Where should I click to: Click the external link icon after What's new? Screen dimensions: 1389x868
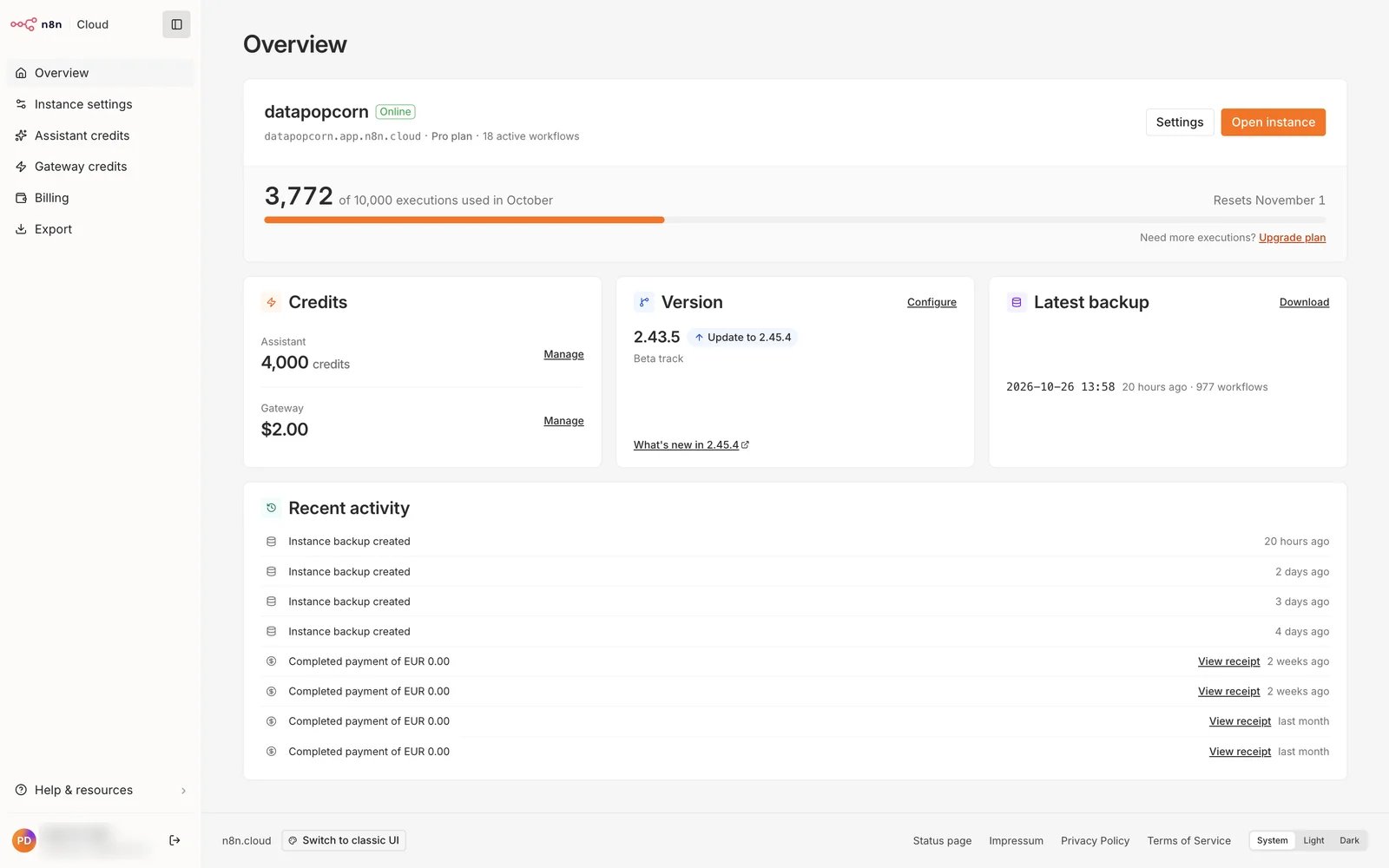tap(745, 444)
